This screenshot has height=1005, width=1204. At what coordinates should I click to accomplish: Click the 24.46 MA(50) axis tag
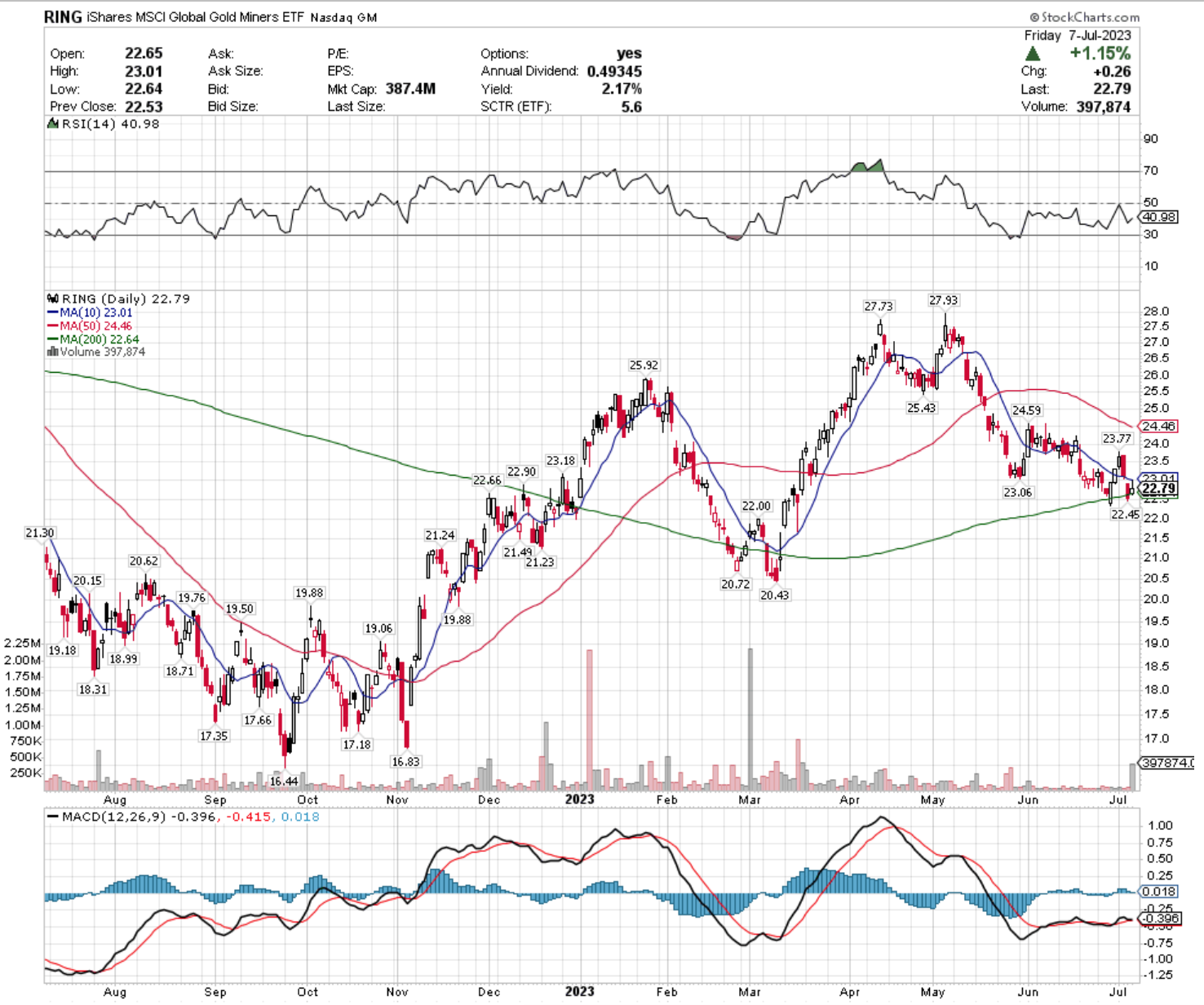(x=1158, y=426)
